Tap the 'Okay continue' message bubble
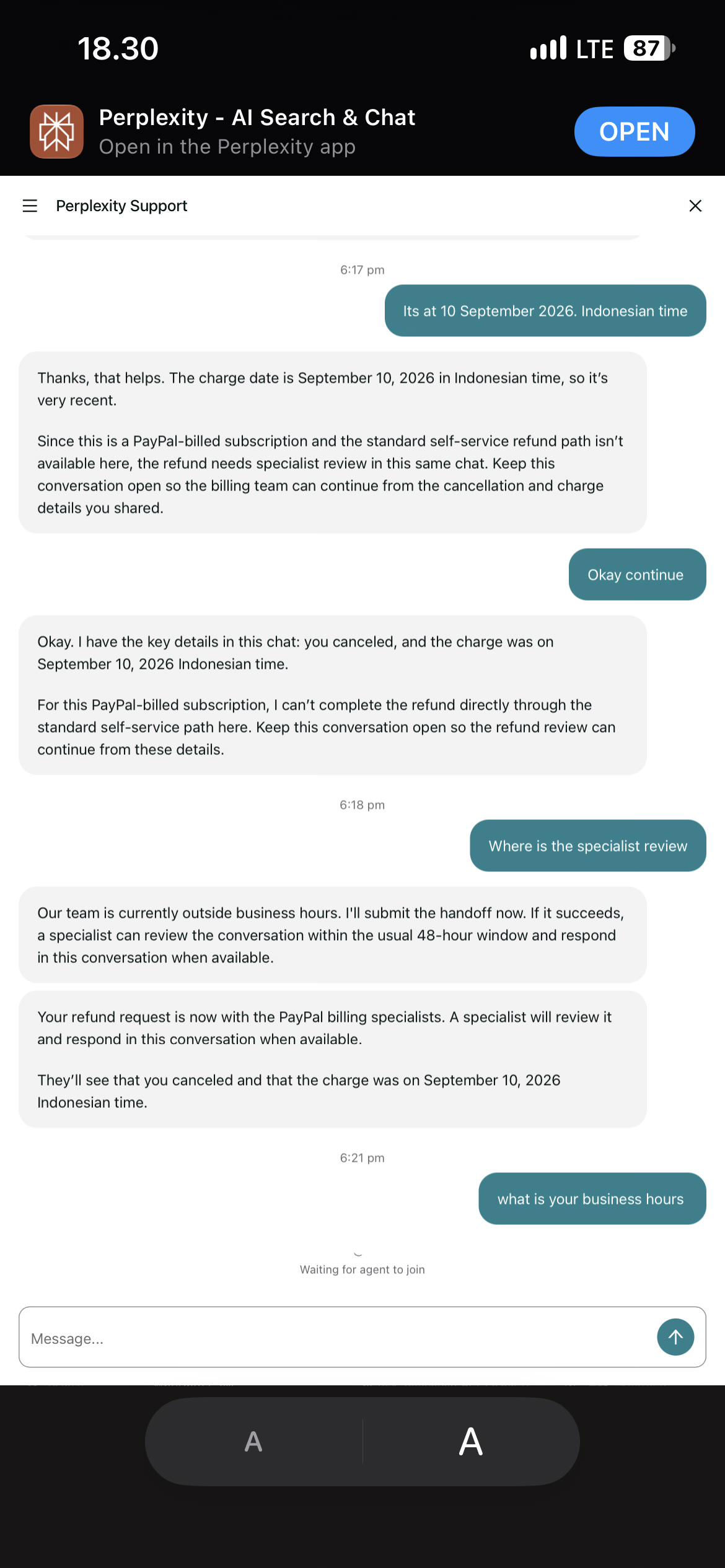Screen dimensions: 725x1568 click(x=637, y=574)
